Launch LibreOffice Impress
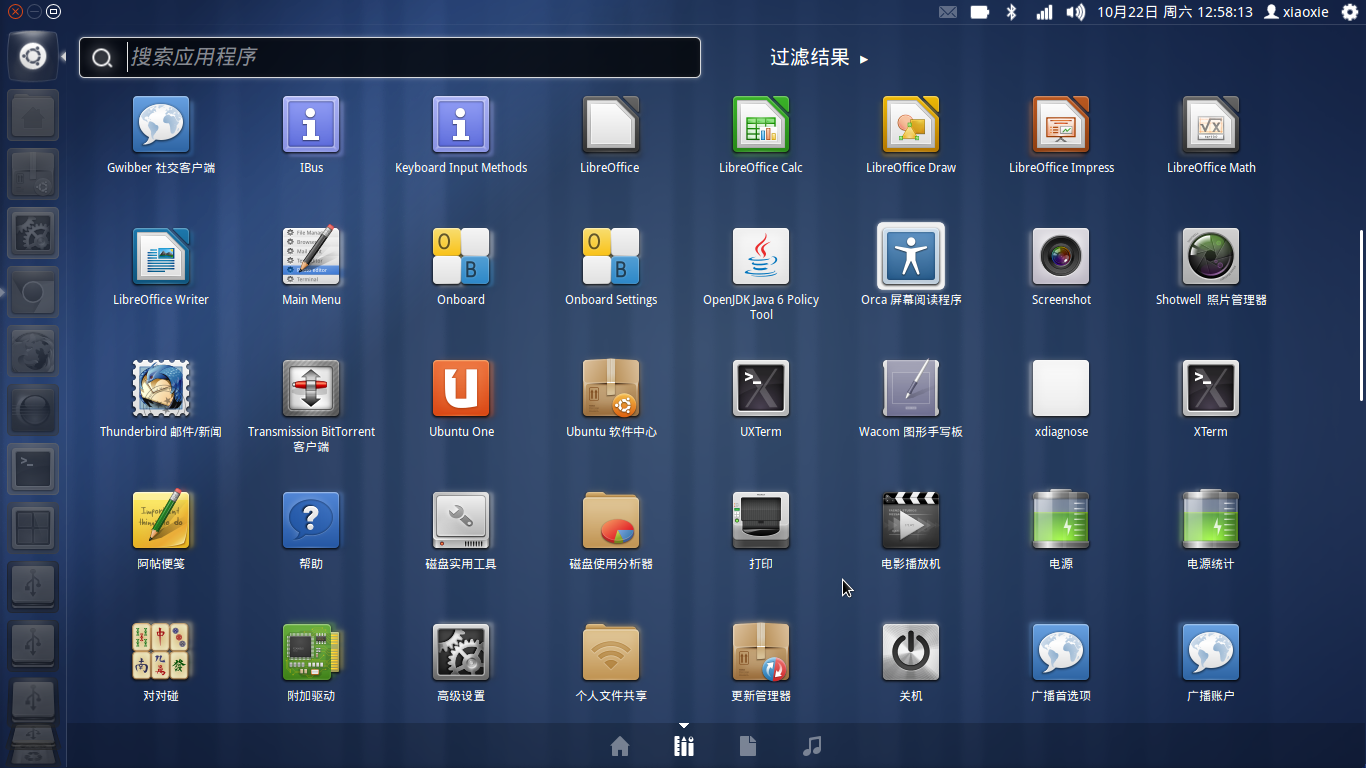The width and height of the screenshot is (1366, 768). (x=1061, y=125)
